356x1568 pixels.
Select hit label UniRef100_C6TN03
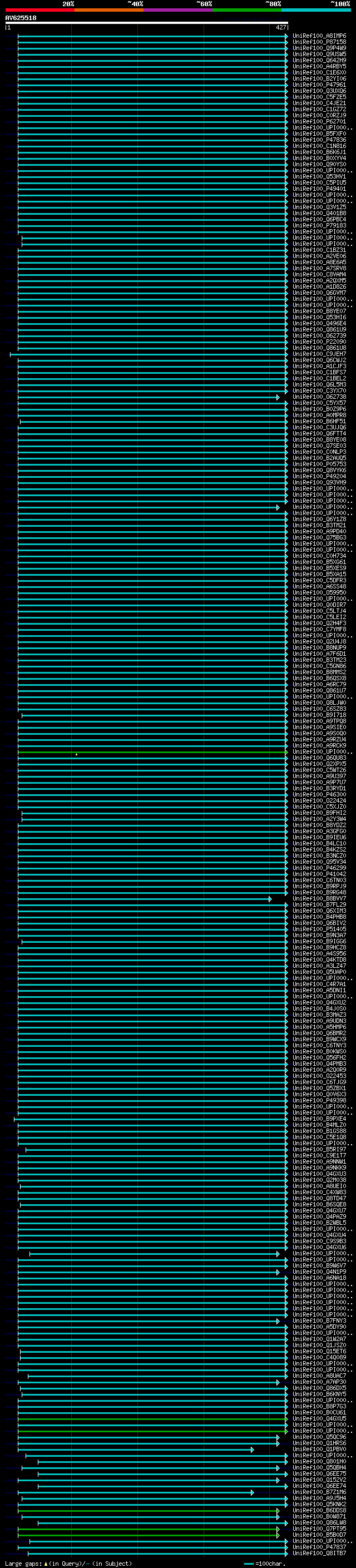point(319,880)
